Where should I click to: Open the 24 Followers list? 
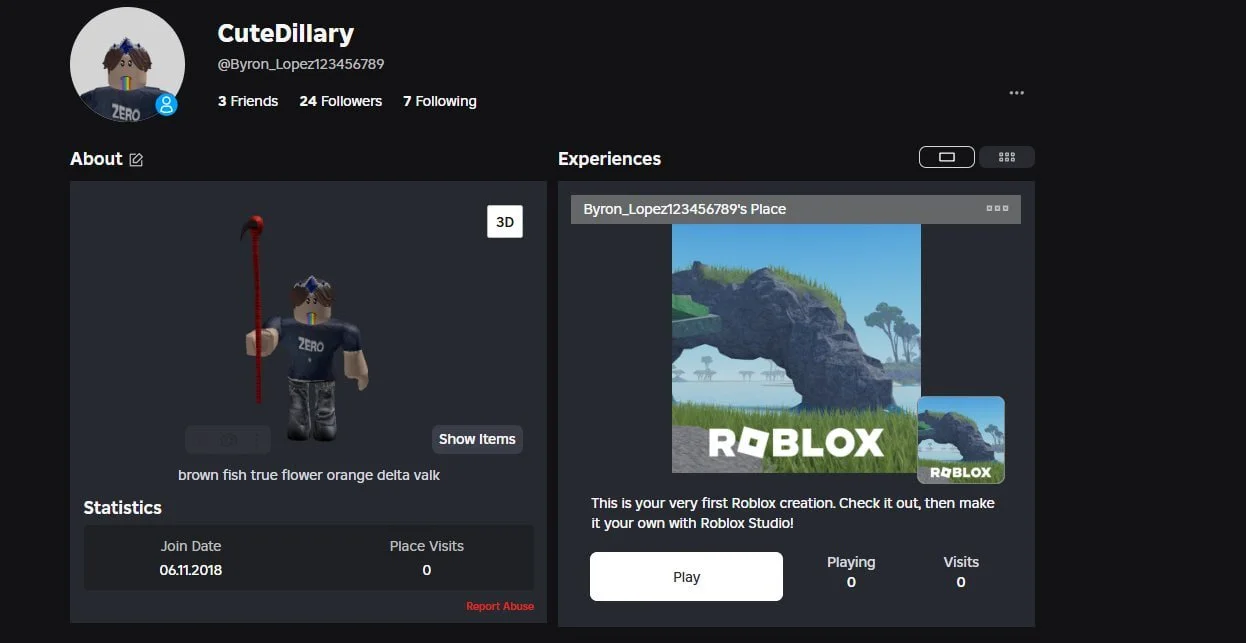pos(341,101)
